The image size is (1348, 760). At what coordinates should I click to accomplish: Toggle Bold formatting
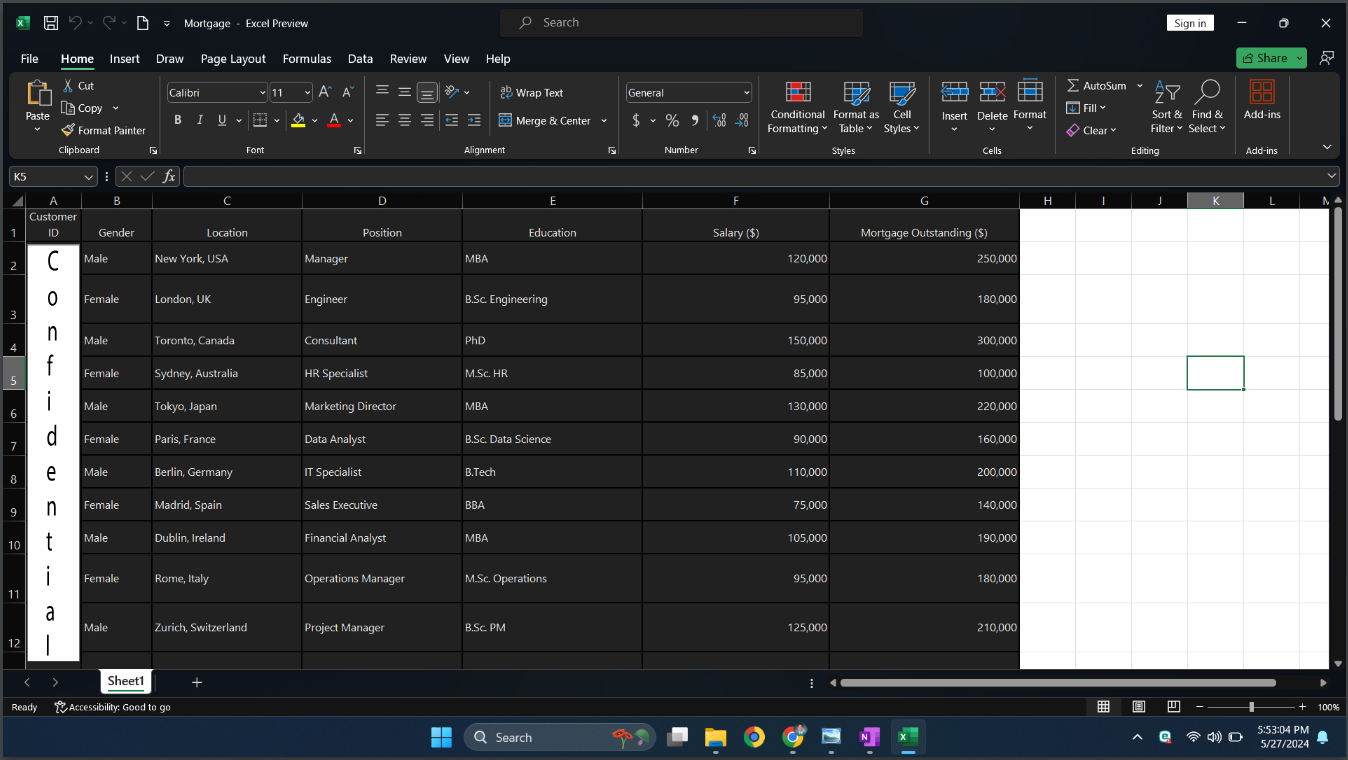tap(178, 121)
